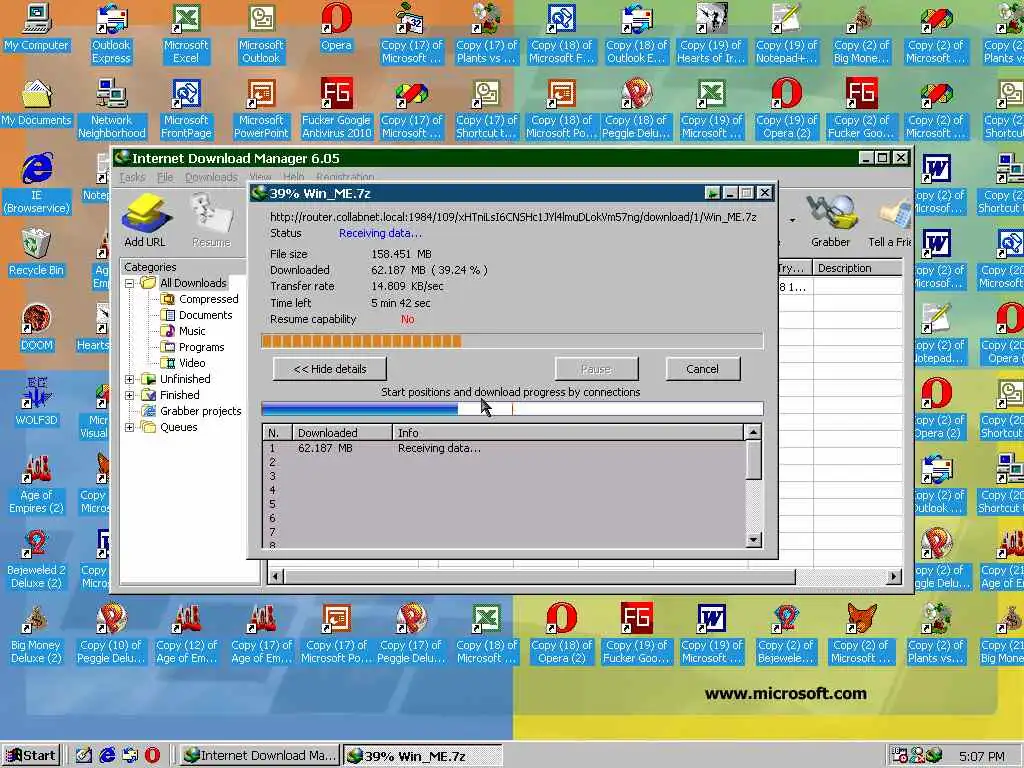Click Internet Explorer quick launch icon
The height and width of the screenshot is (768, 1024).
(x=107, y=756)
